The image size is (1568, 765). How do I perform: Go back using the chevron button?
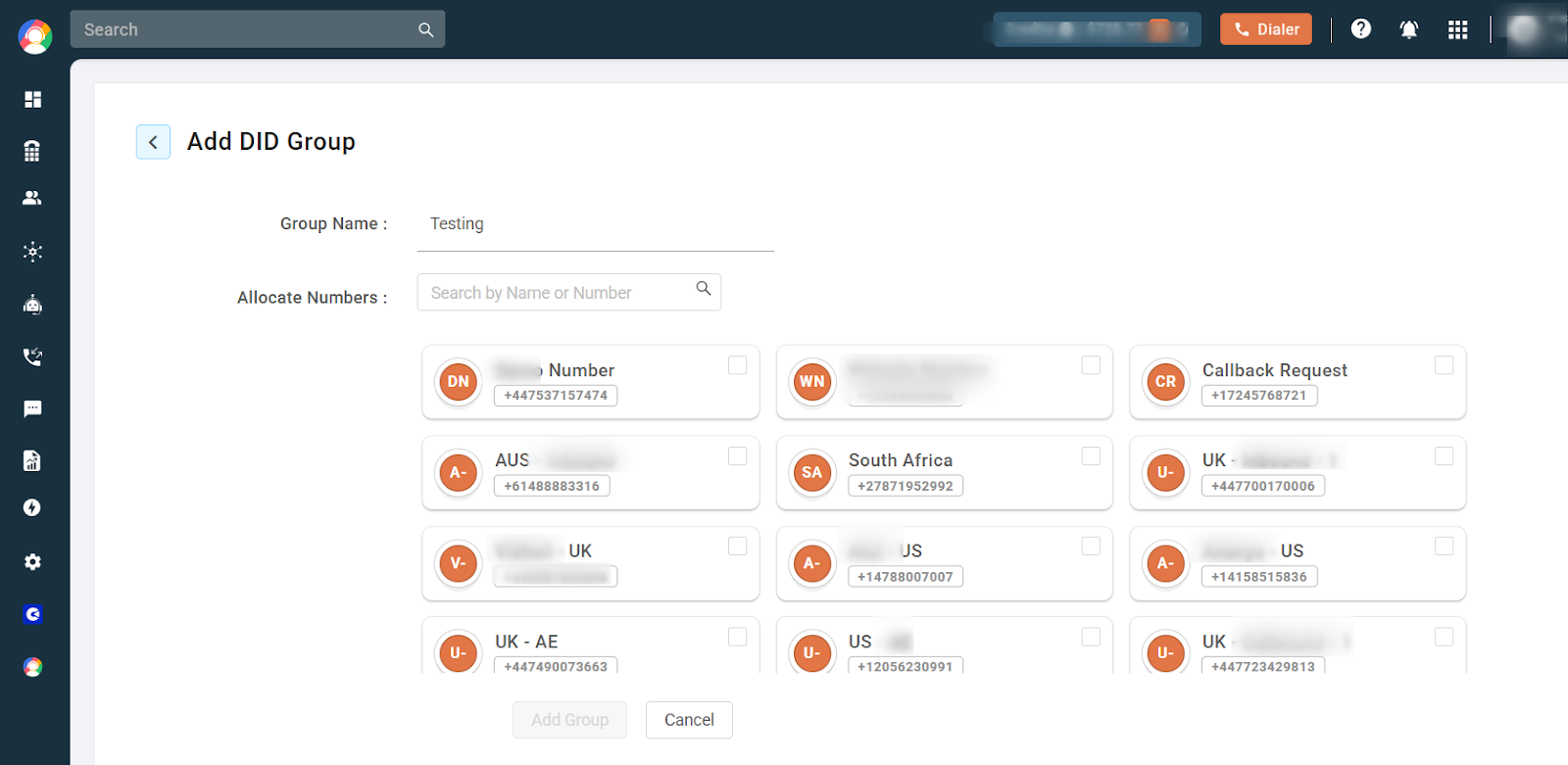point(153,142)
